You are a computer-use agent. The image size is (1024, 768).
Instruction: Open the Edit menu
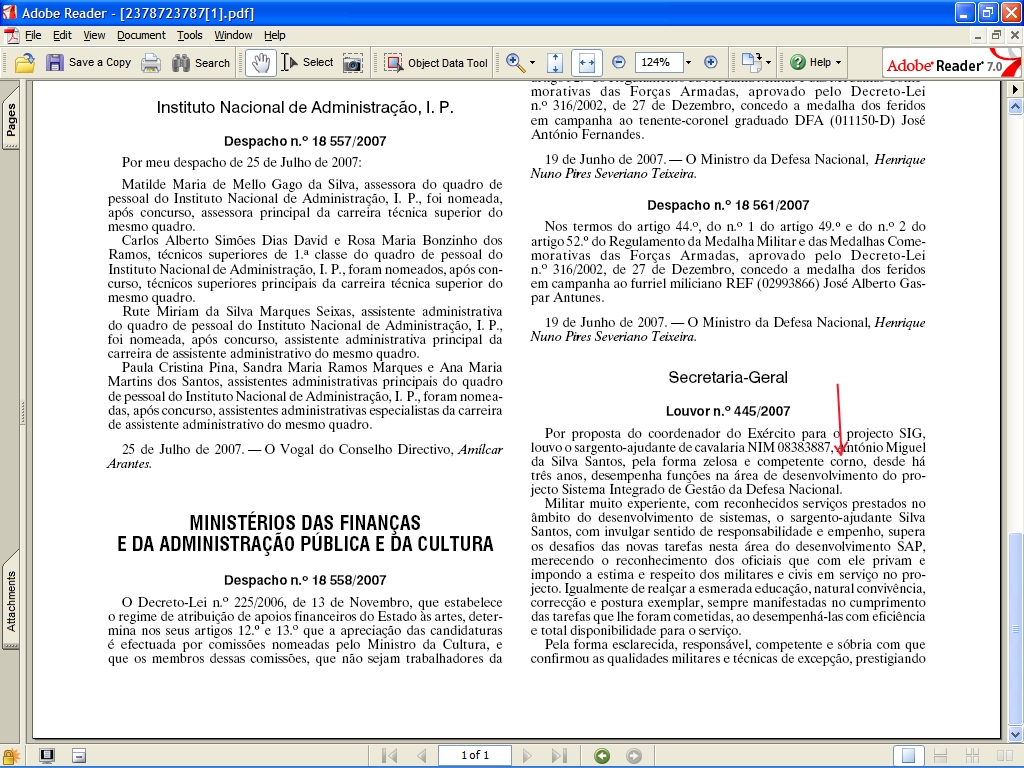tap(62, 35)
